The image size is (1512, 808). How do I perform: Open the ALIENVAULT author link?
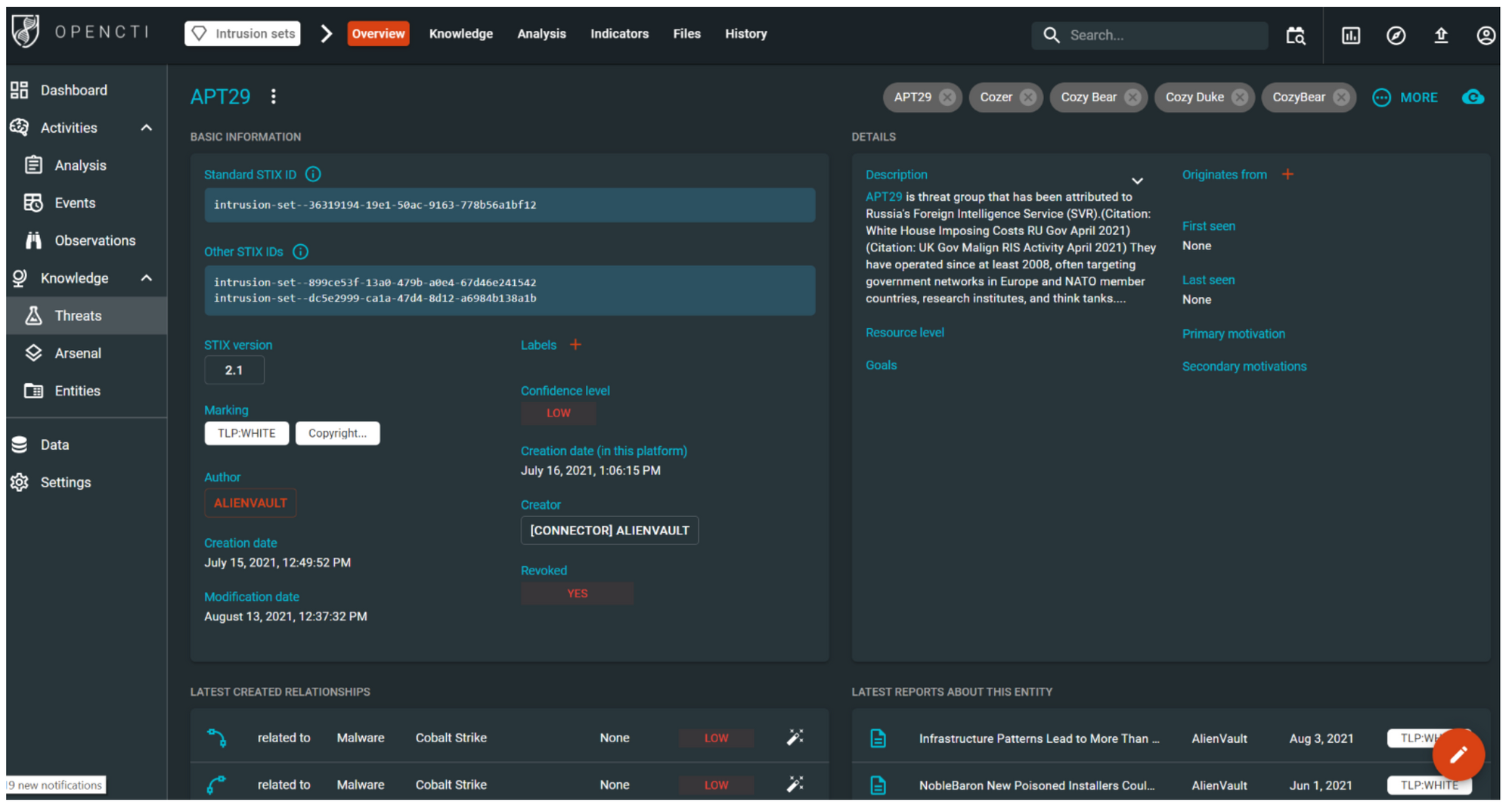click(x=250, y=503)
